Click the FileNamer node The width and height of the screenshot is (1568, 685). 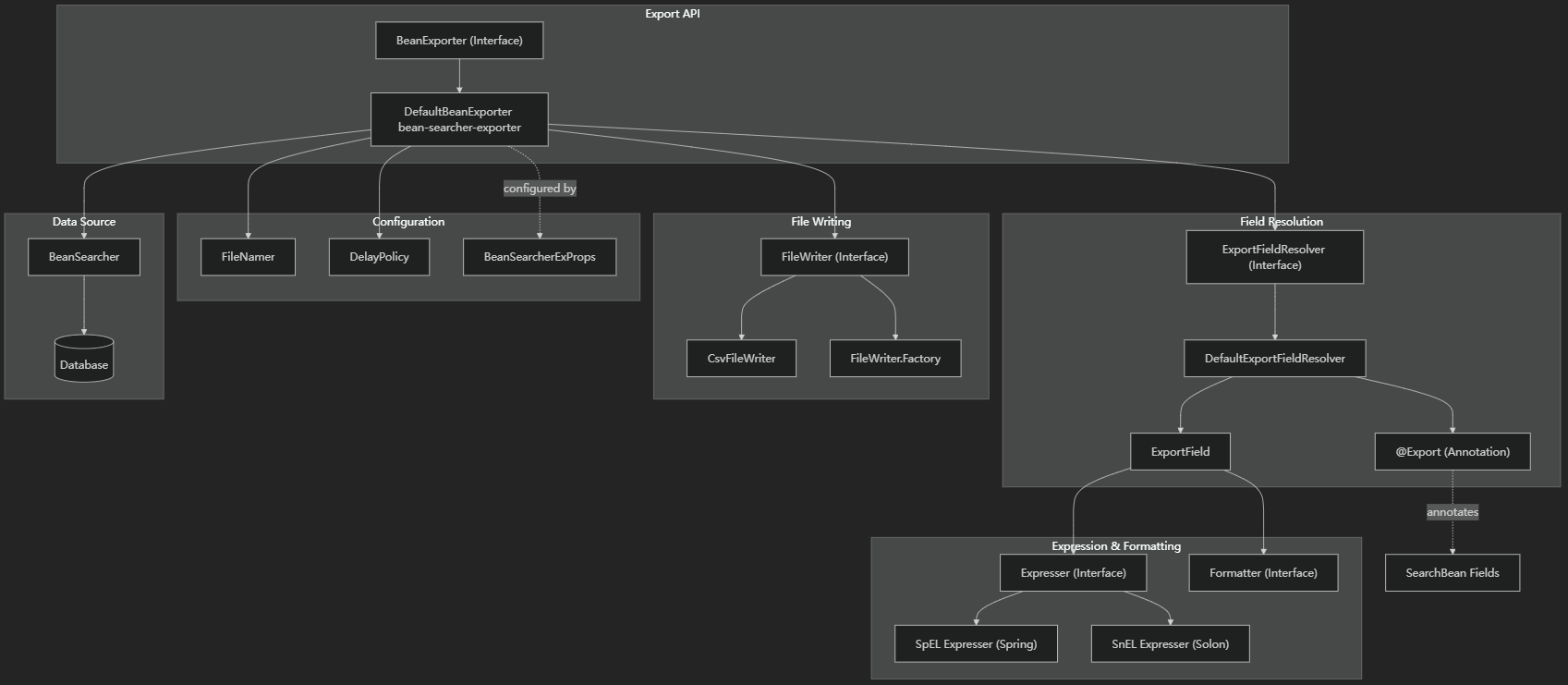[x=248, y=257]
